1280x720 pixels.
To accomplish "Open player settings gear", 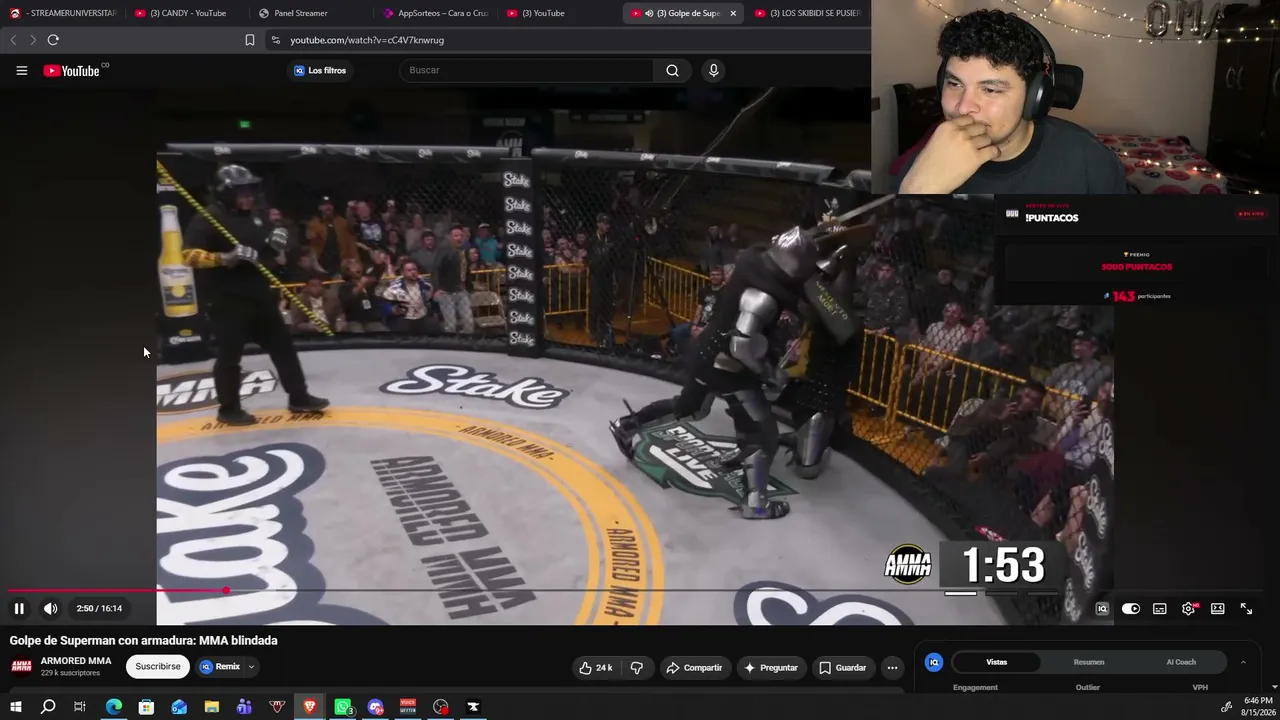I will tap(1189, 609).
